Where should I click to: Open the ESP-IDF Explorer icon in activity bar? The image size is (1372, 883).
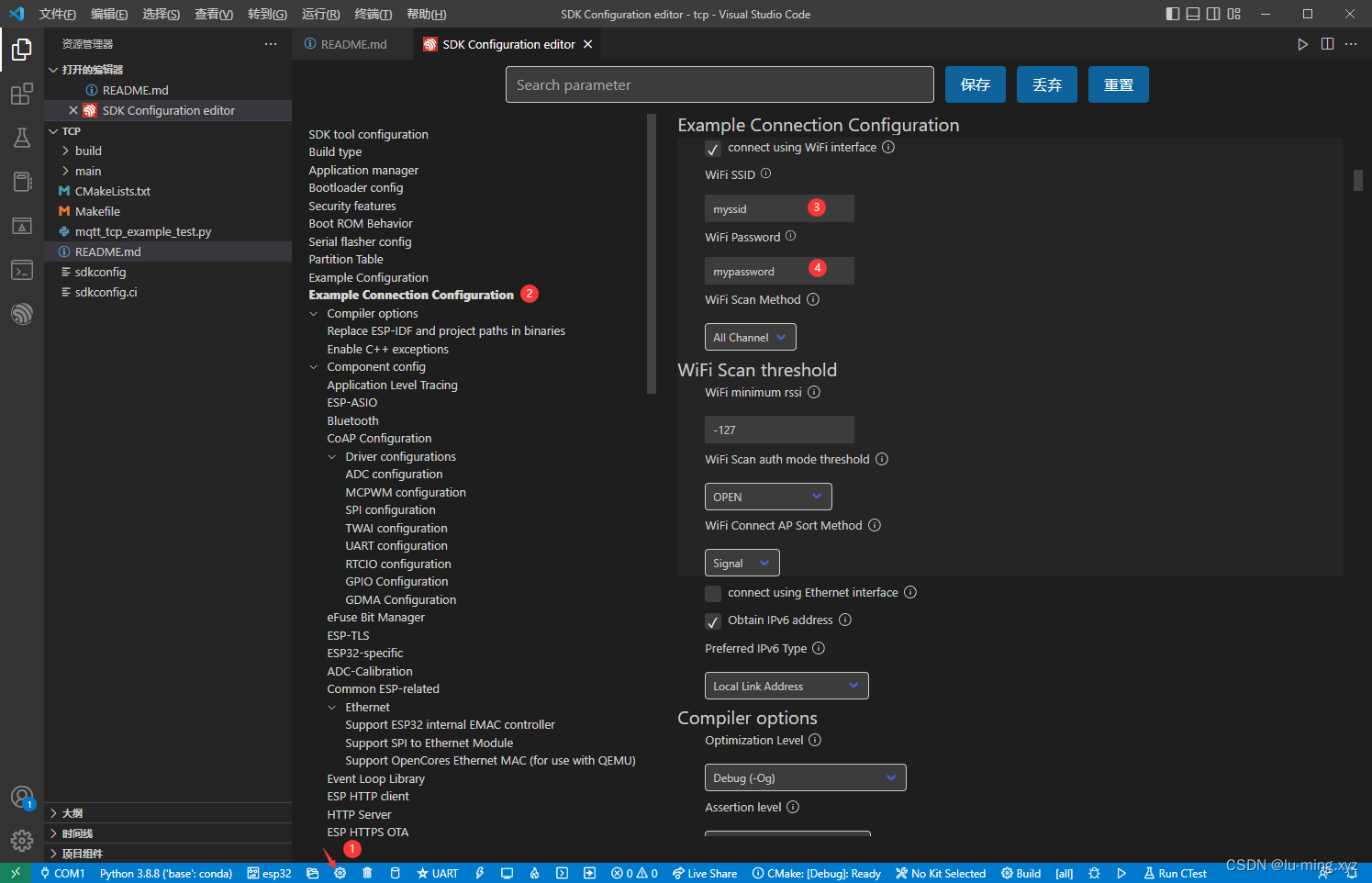[22, 314]
